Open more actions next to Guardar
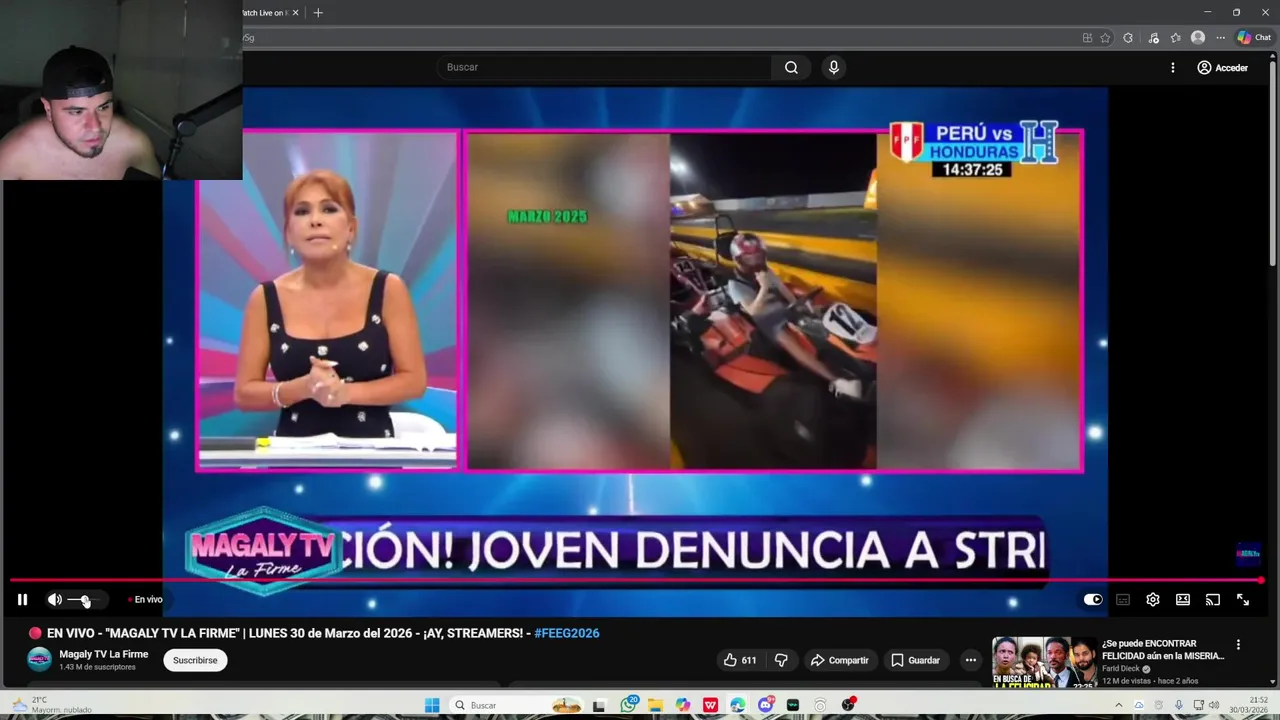1280x720 pixels. [x=970, y=660]
